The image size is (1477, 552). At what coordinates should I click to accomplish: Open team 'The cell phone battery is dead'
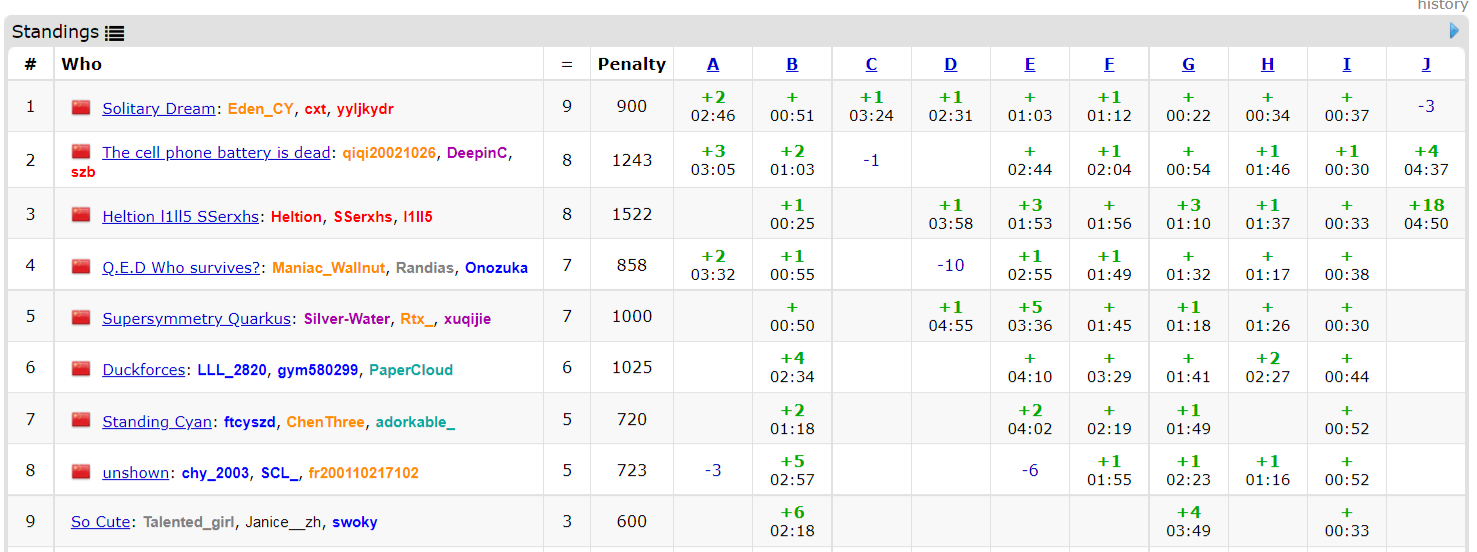coord(216,153)
